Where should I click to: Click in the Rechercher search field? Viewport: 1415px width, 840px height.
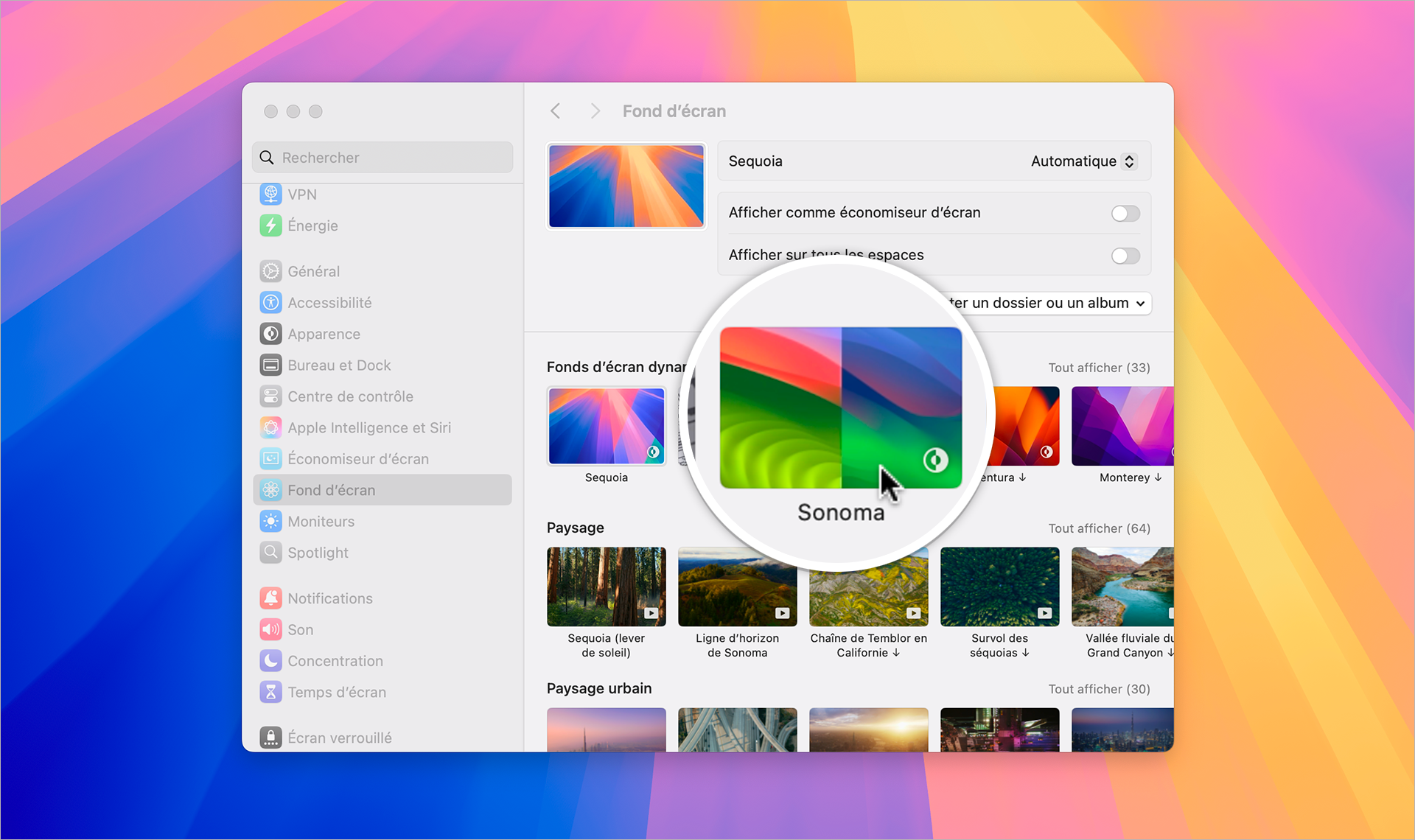click(382, 157)
